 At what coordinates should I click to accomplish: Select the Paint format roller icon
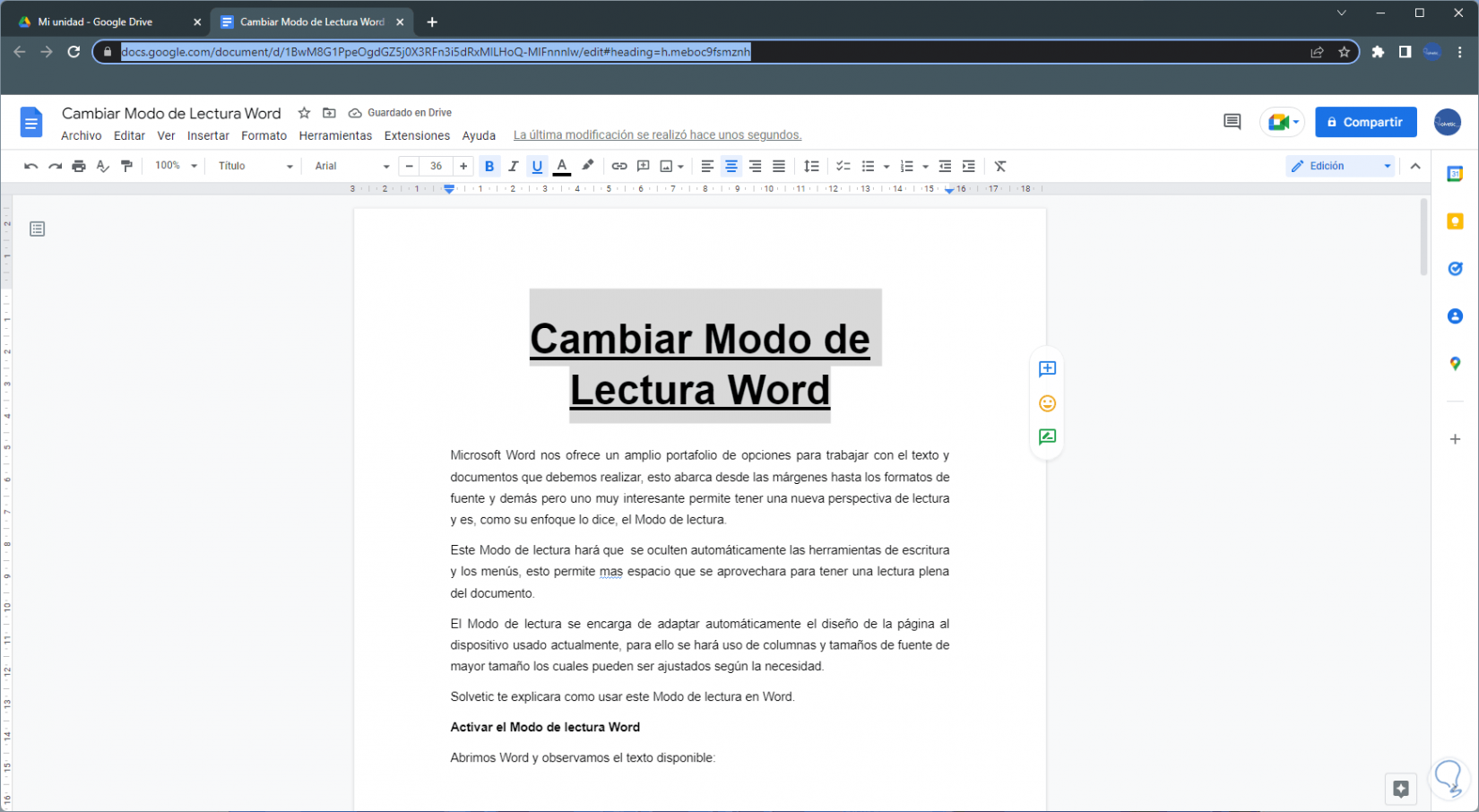click(126, 166)
